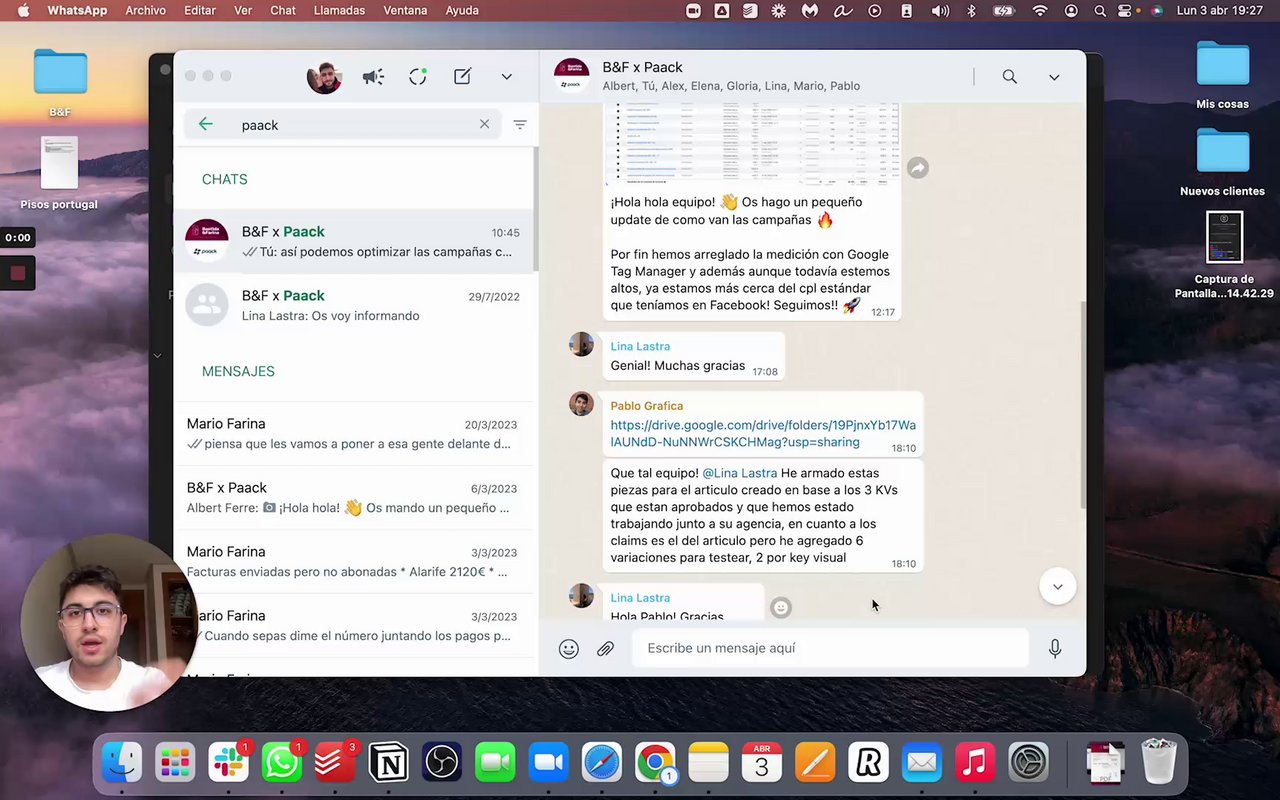The width and height of the screenshot is (1280, 800).
Task: Open the spreadsheet image attachment
Action: click(752, 144)
